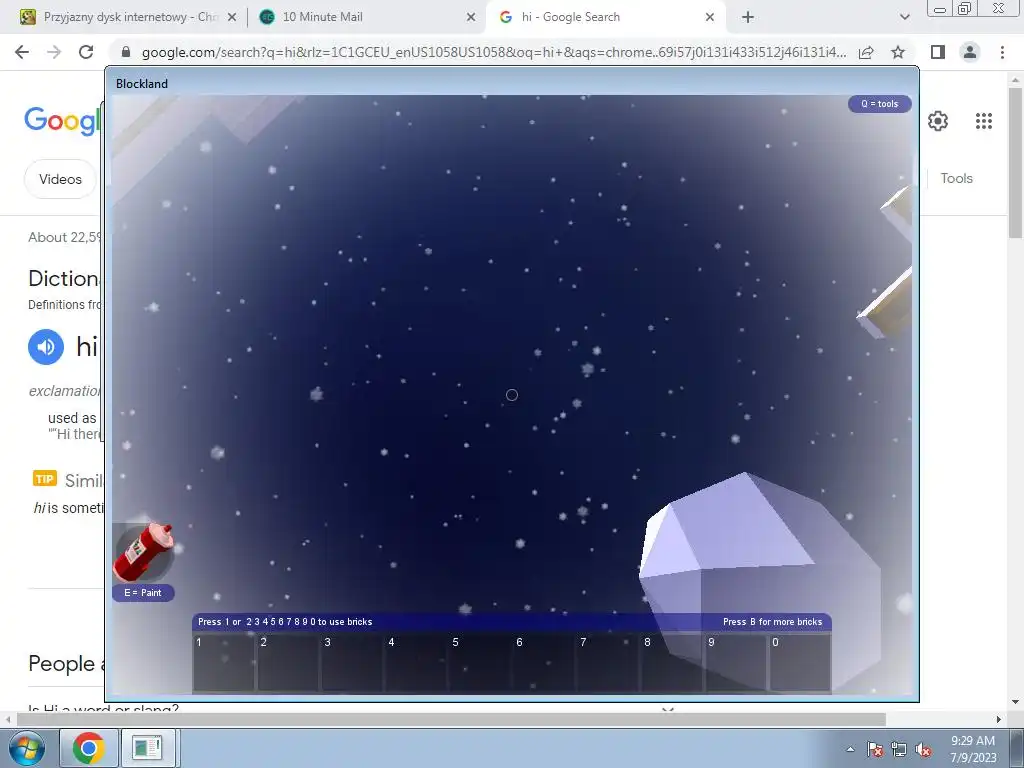The image size is (1024, 768).
Task: Reload the current page
Action: point(86,52)
